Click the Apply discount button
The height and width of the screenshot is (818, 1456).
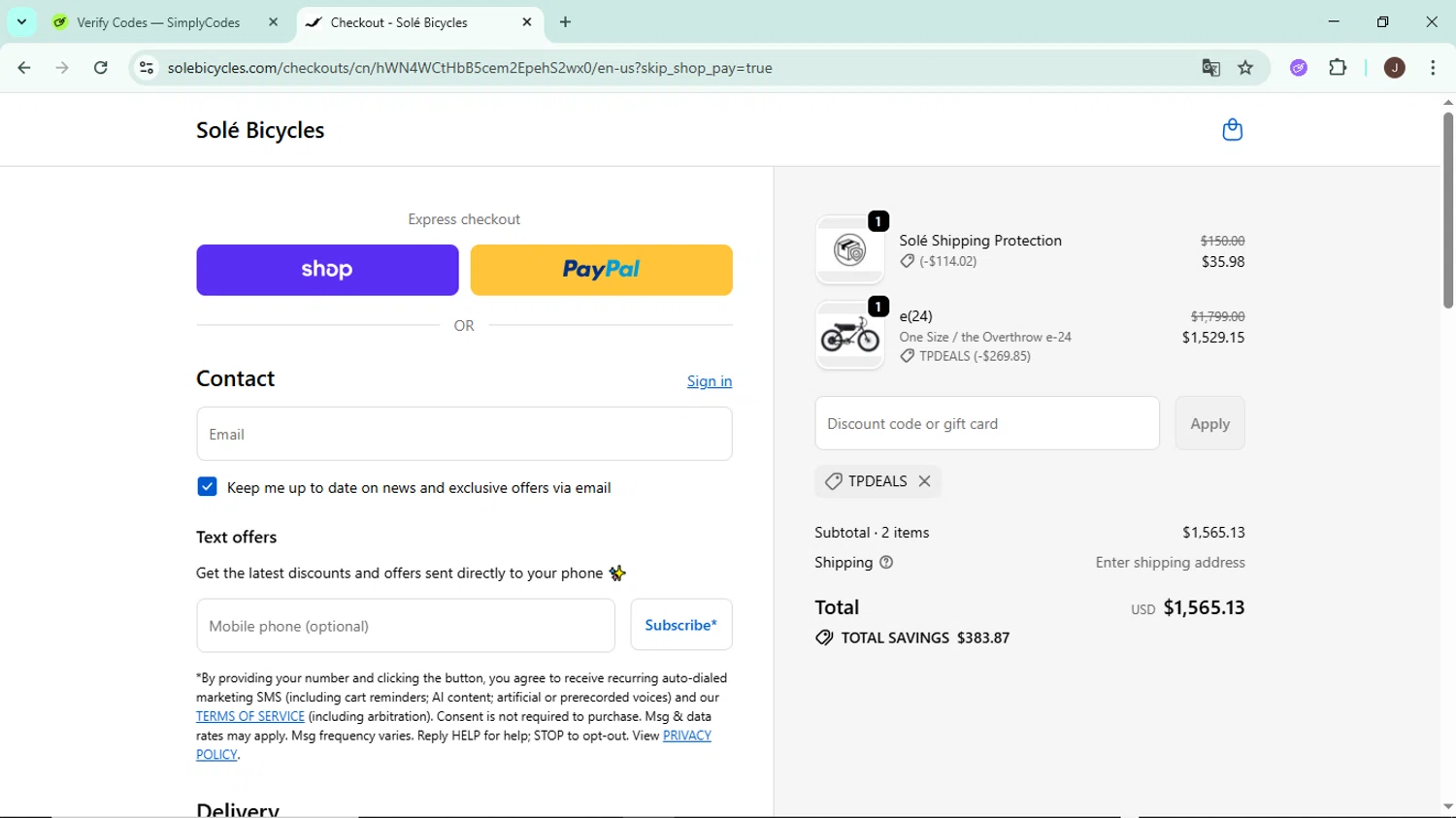pyautogui.click(x=1209, y=423)
